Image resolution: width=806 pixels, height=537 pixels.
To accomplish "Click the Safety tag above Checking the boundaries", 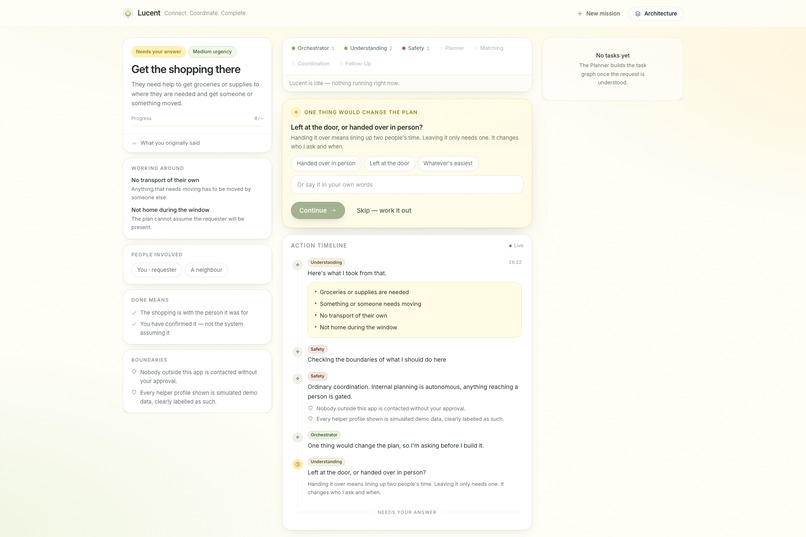I will coord(318,349).
